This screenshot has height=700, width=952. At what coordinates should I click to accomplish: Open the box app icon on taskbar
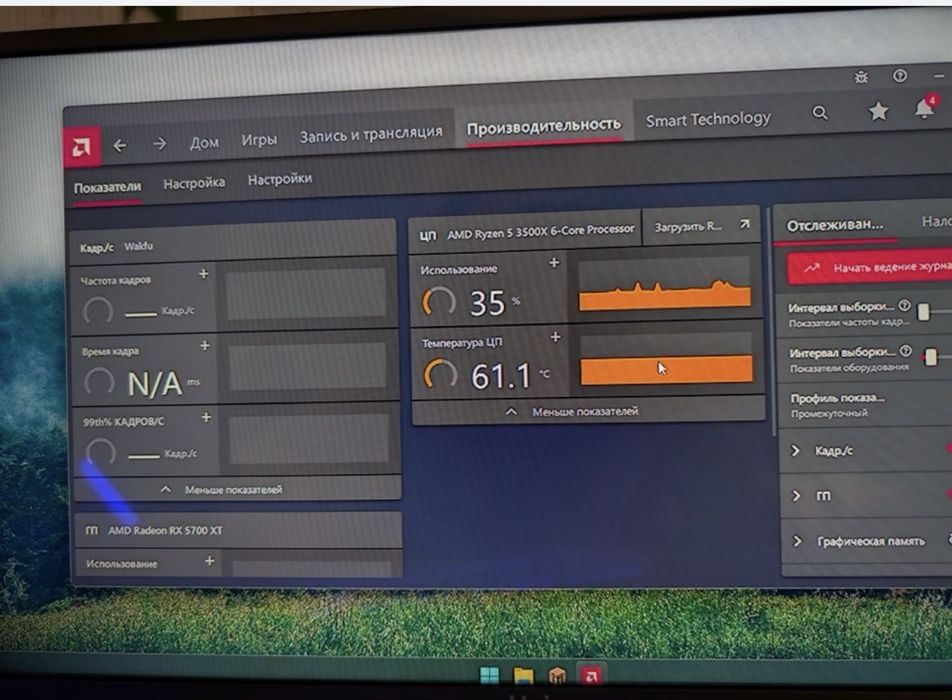tap(557, 675)
